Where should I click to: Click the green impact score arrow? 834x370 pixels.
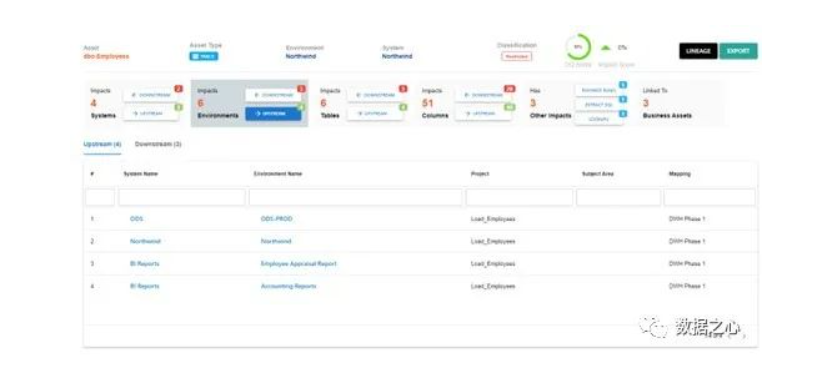pos(605,48)
